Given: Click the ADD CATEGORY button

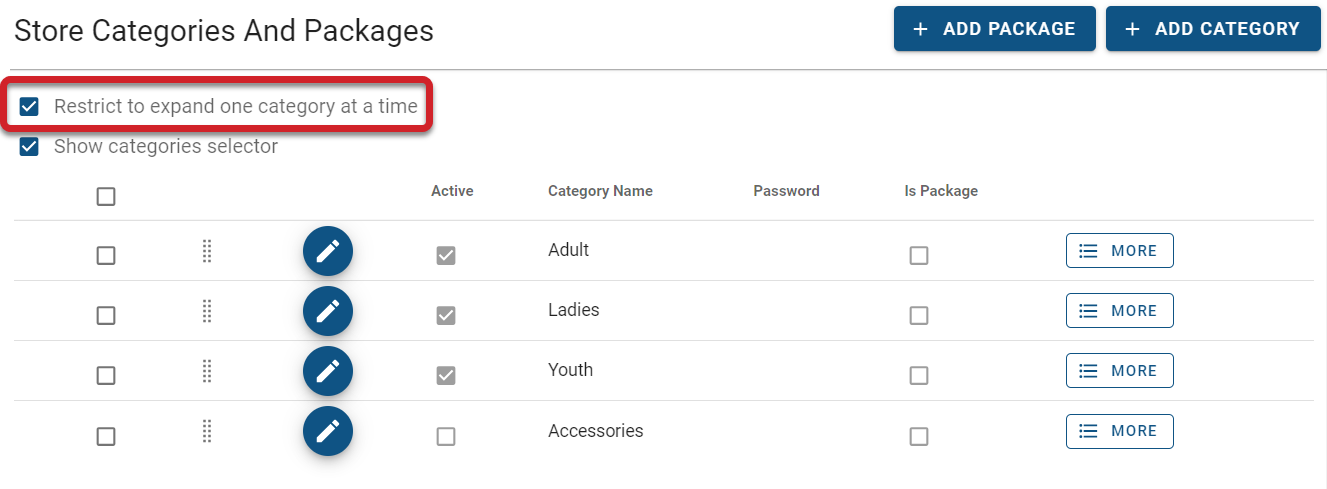Looking at the screenshot, I should tap(1213, 29).
